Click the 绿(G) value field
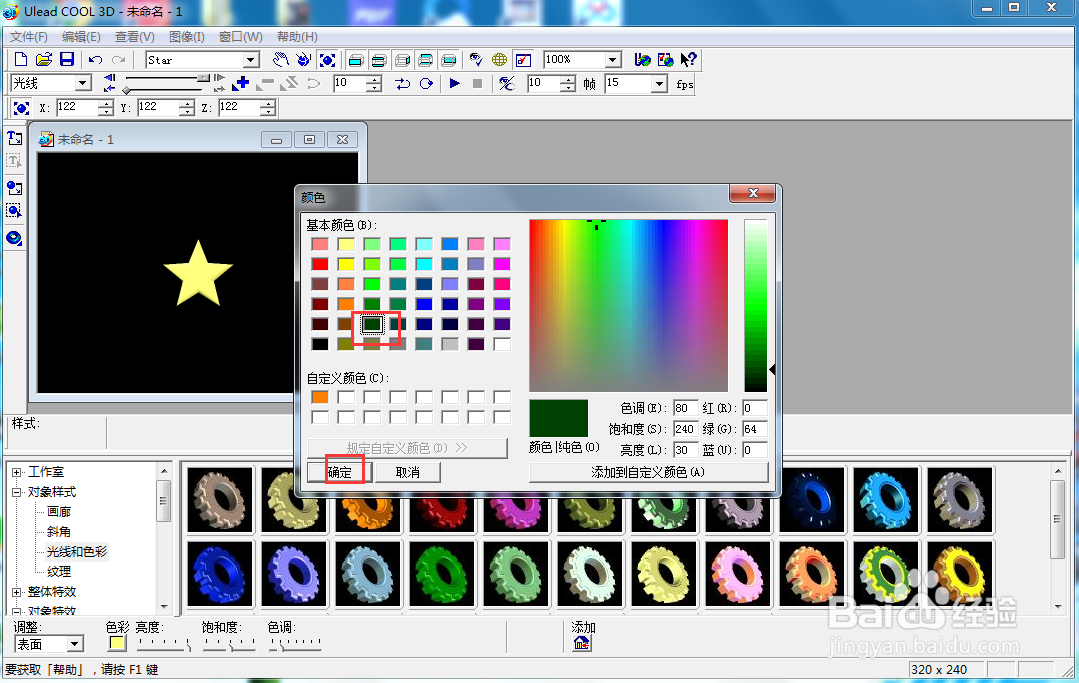This screenshot has height=683, width=1079. pyautogui.click(x=755, y=429)
